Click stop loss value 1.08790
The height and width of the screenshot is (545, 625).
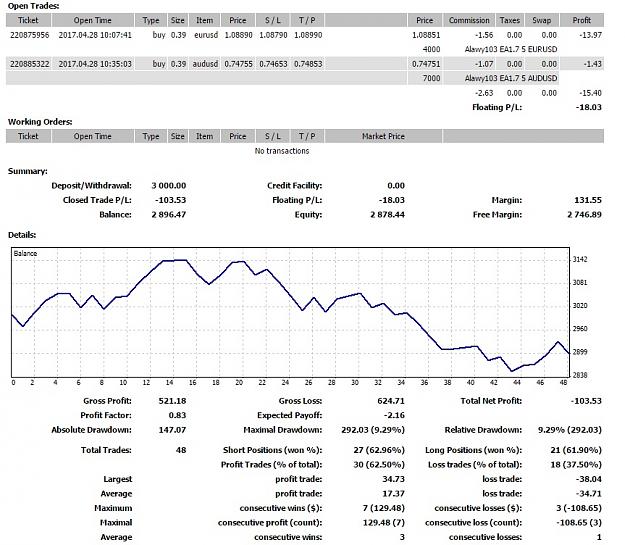[x=273, y=35]
